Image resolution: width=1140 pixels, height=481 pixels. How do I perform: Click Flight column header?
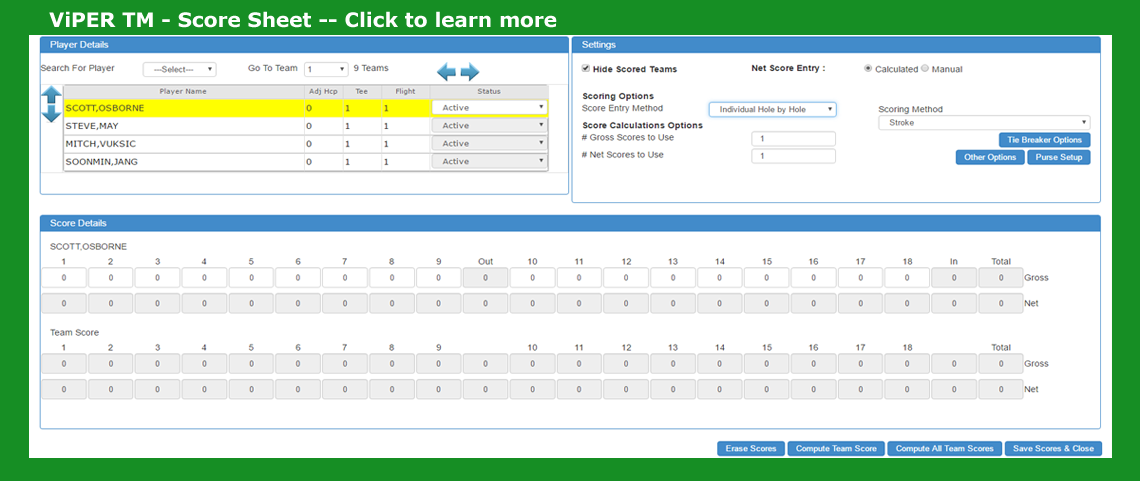coord(406,92)
